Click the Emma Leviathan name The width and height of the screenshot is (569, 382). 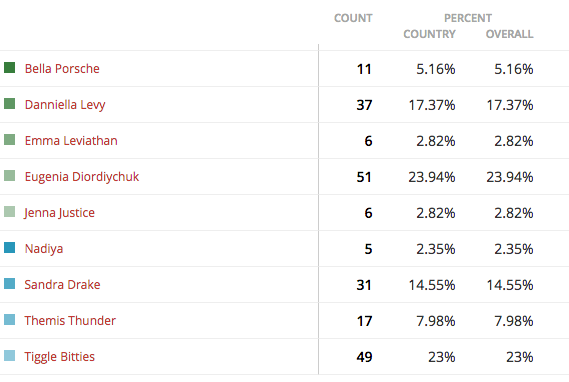point(71,141)
